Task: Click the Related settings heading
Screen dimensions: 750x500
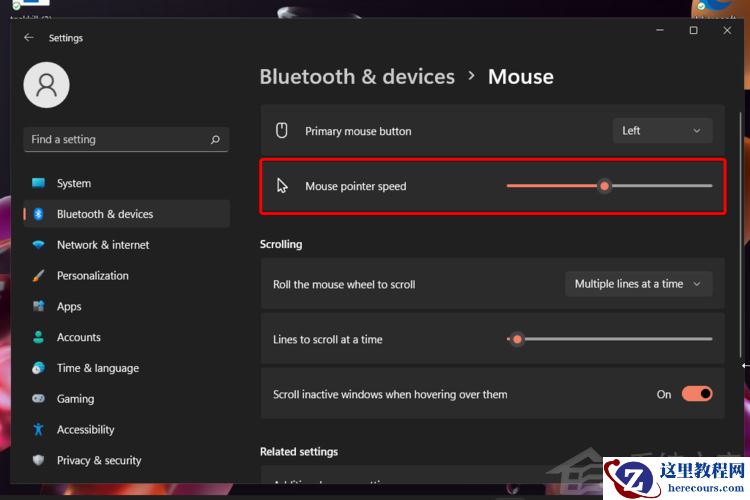Action: (299, 451)
